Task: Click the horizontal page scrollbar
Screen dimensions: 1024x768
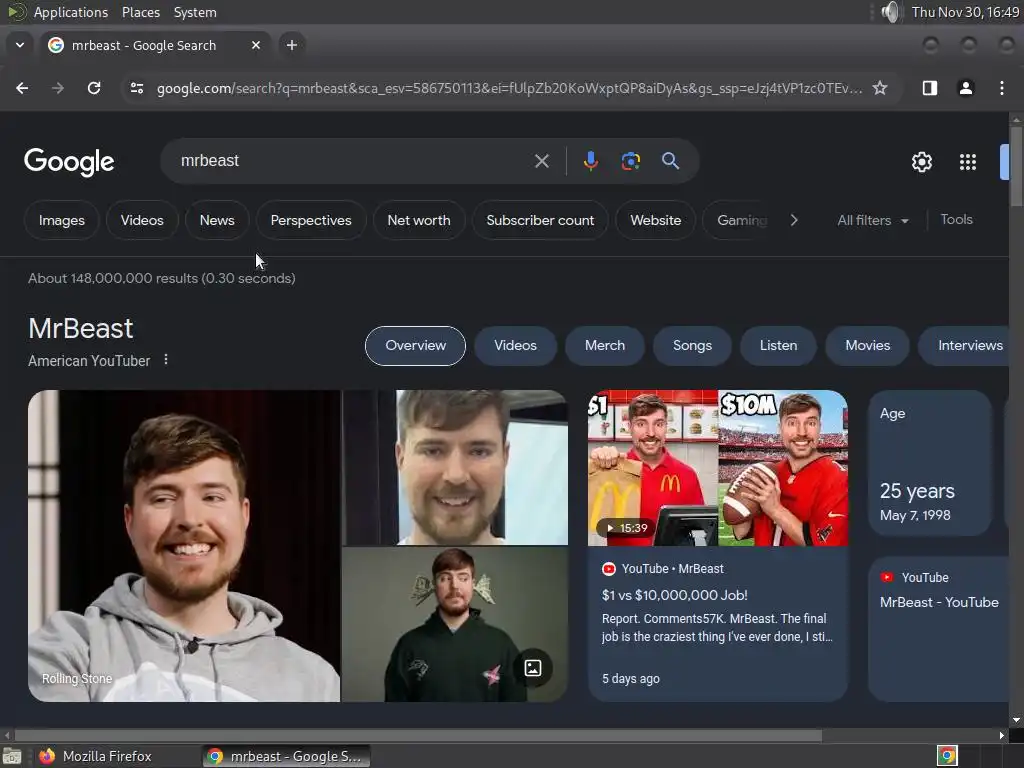Action: click(x=418, y=735)
